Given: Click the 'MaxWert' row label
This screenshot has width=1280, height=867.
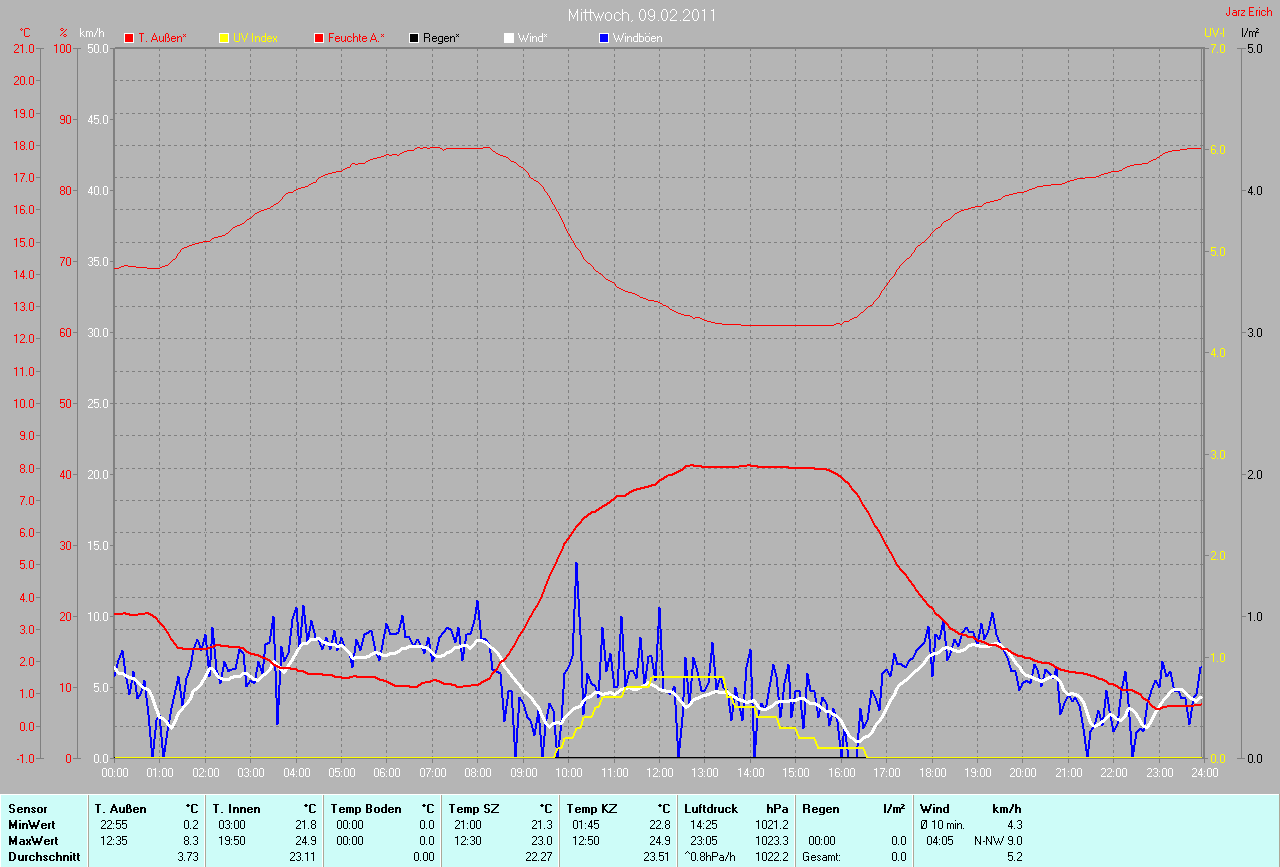Looking at the screenshot, I should pyautogui.click(x=32, y=841).
